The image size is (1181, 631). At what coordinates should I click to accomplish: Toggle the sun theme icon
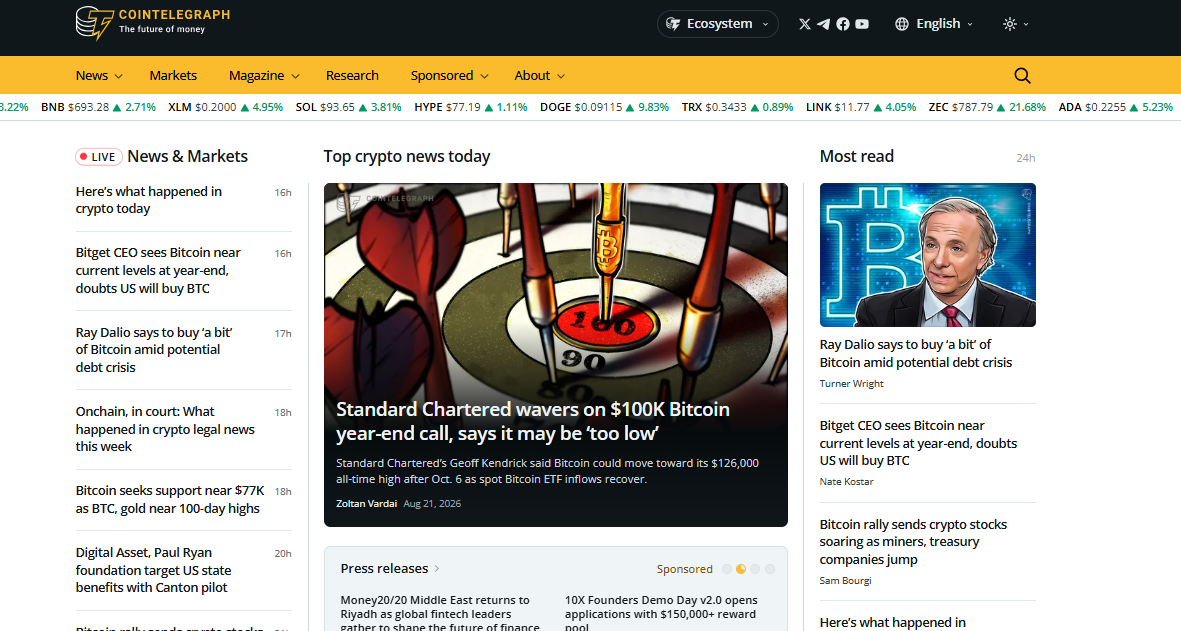click(x=1009, y=24)
